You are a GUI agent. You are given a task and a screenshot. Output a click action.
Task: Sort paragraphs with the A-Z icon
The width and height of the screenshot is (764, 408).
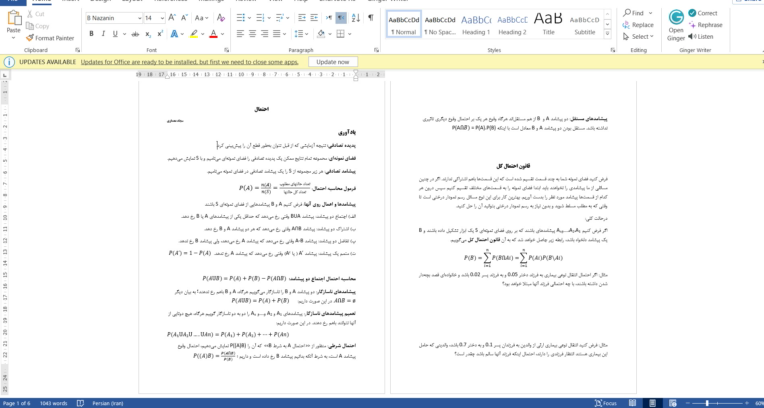point(356,18)
